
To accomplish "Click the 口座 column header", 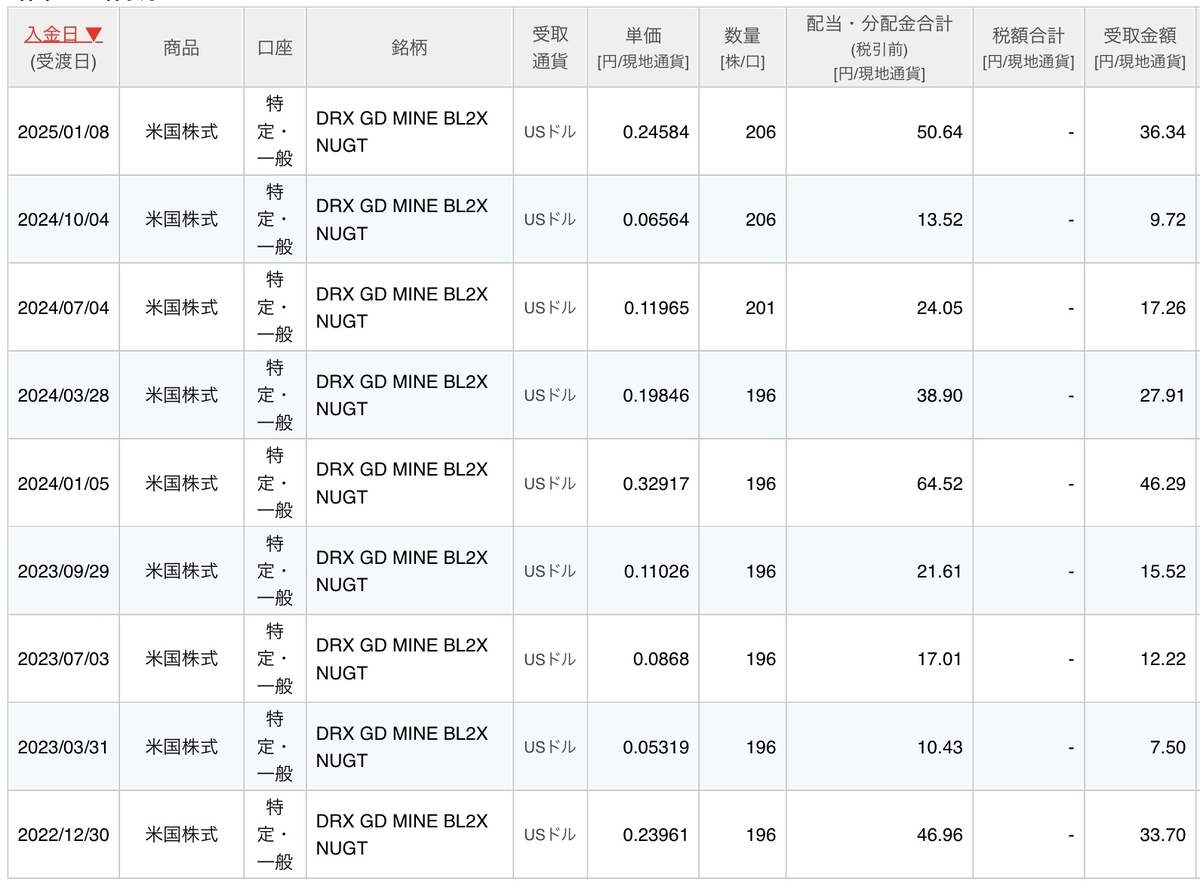I will pos(275,48).
